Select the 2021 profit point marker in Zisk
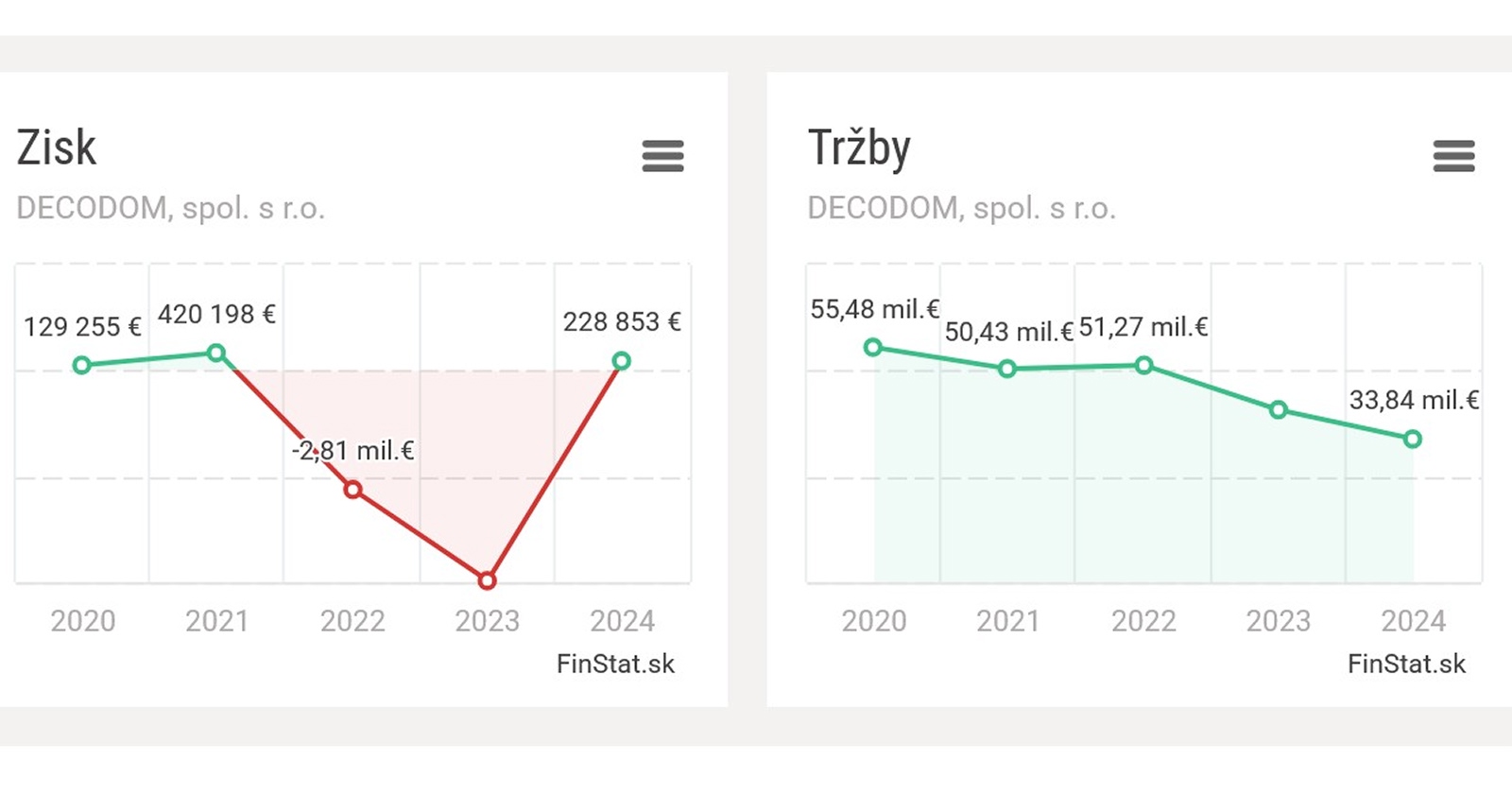Viewport: 1512px width, 794px height. tap(216, 353)
